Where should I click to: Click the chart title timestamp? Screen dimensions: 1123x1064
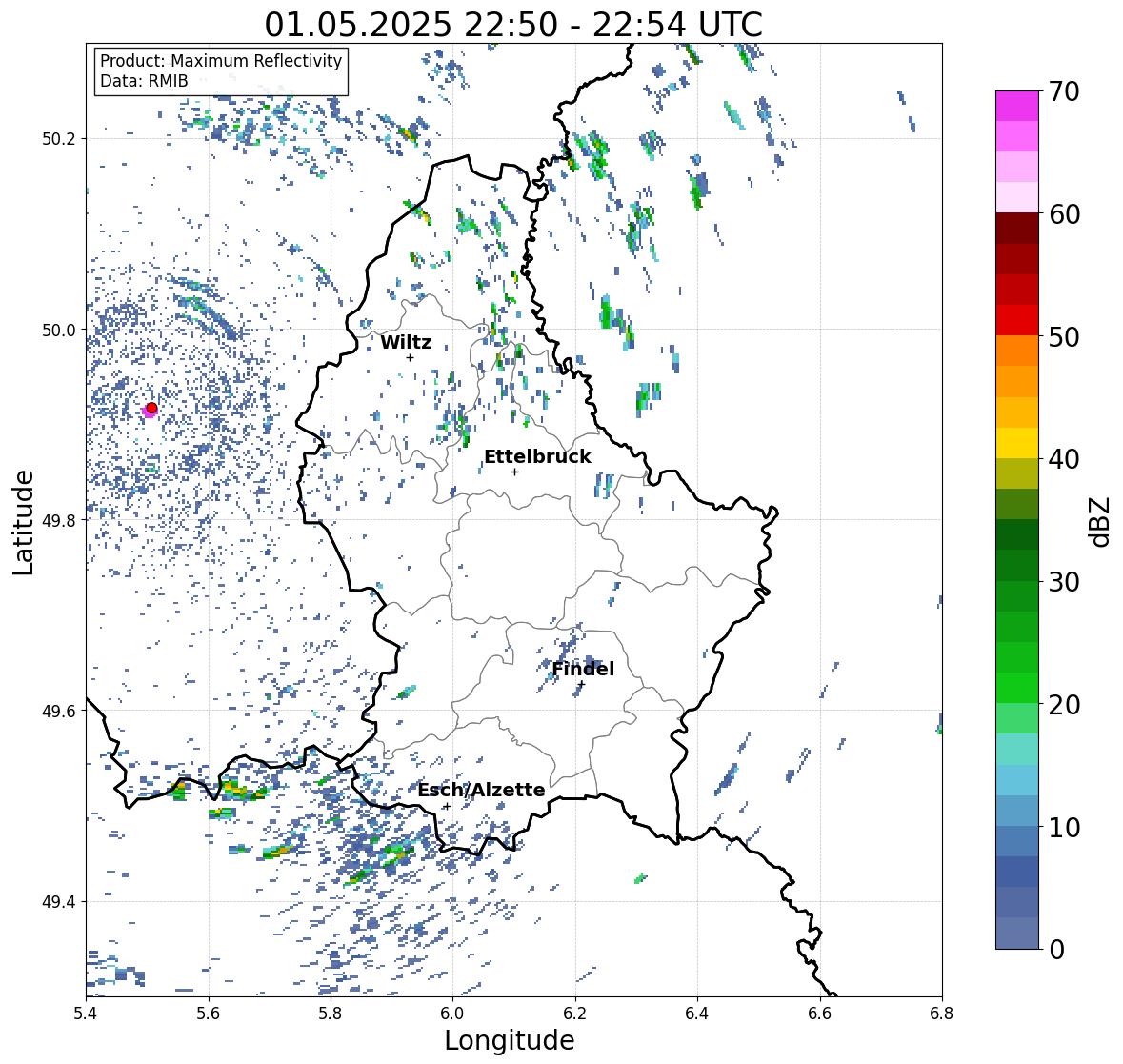(x=513, y=25)
